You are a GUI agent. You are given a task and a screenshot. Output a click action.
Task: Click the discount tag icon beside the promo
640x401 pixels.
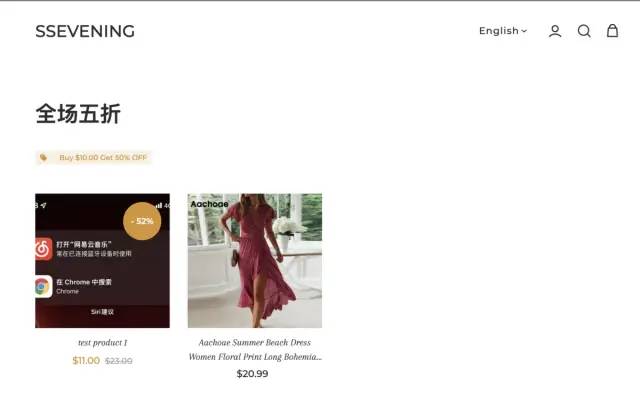coord(43,158)
